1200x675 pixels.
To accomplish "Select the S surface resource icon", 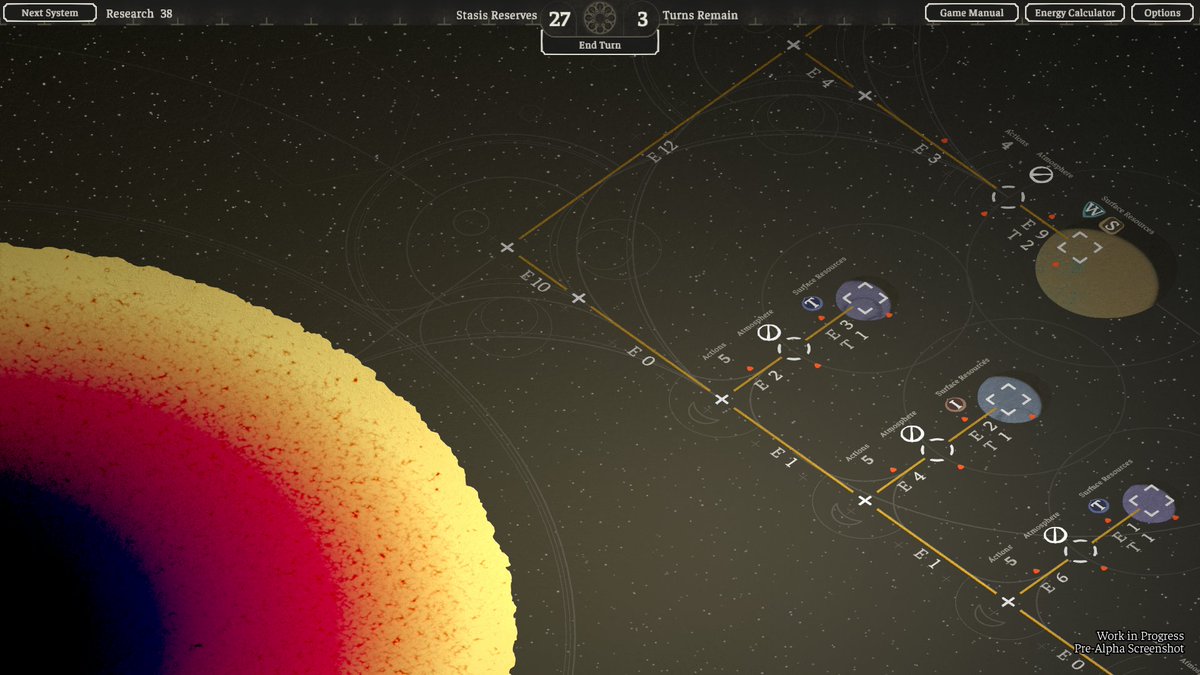I will tap(1109, 224).
